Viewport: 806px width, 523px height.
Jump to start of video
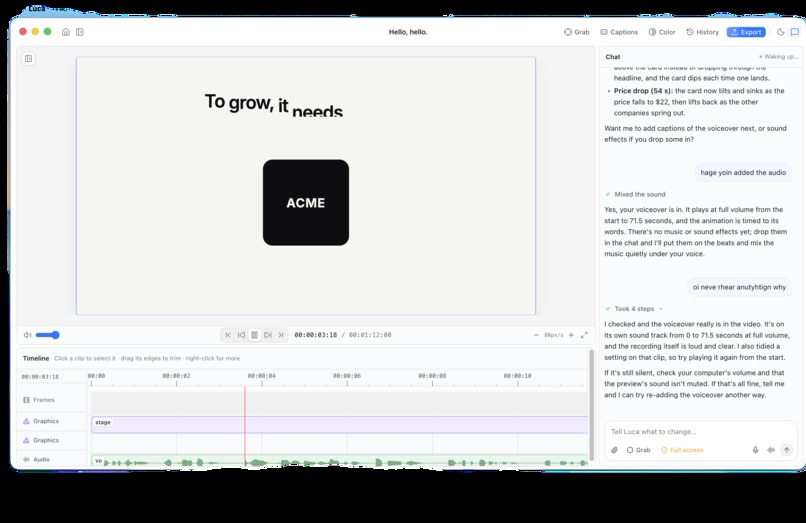coord(228,335)
